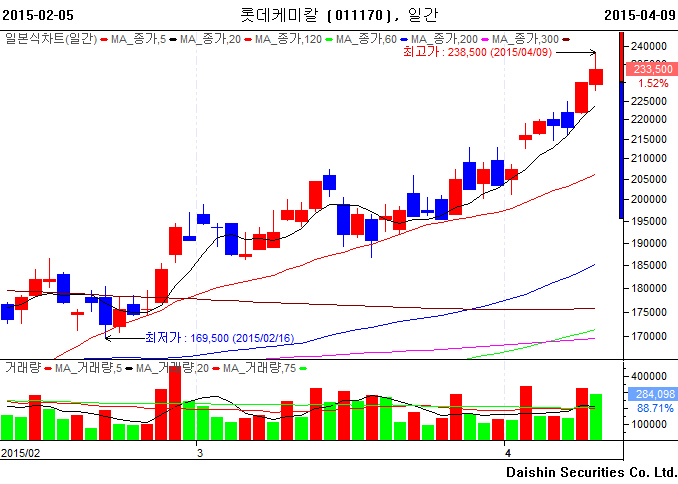
Task: Click the 225000 price axis label
Action: 649,101
